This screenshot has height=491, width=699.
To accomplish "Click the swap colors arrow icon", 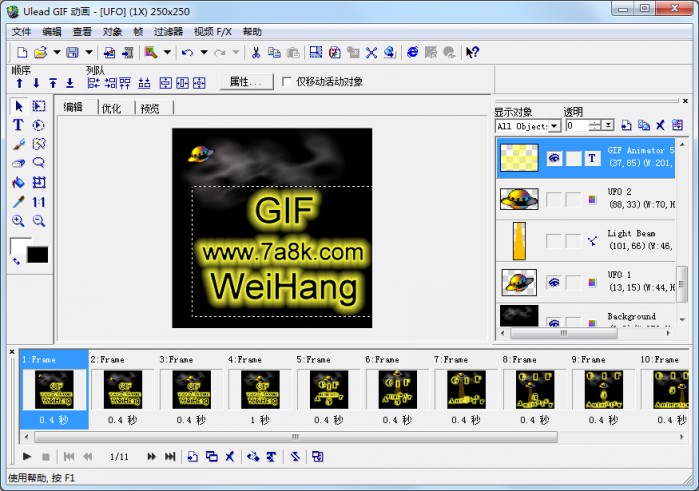I will click(16, 261).
